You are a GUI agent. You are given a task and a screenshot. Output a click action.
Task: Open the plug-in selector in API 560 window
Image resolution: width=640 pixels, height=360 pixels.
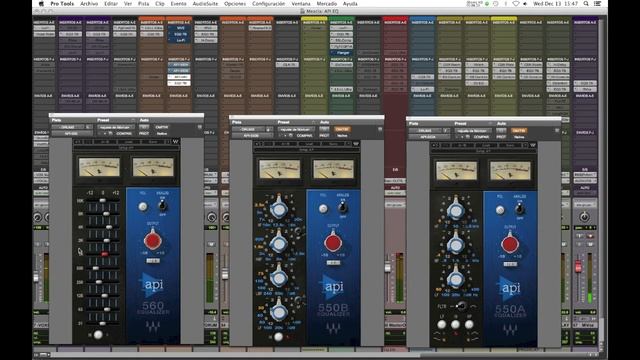[x=72, y=133]
